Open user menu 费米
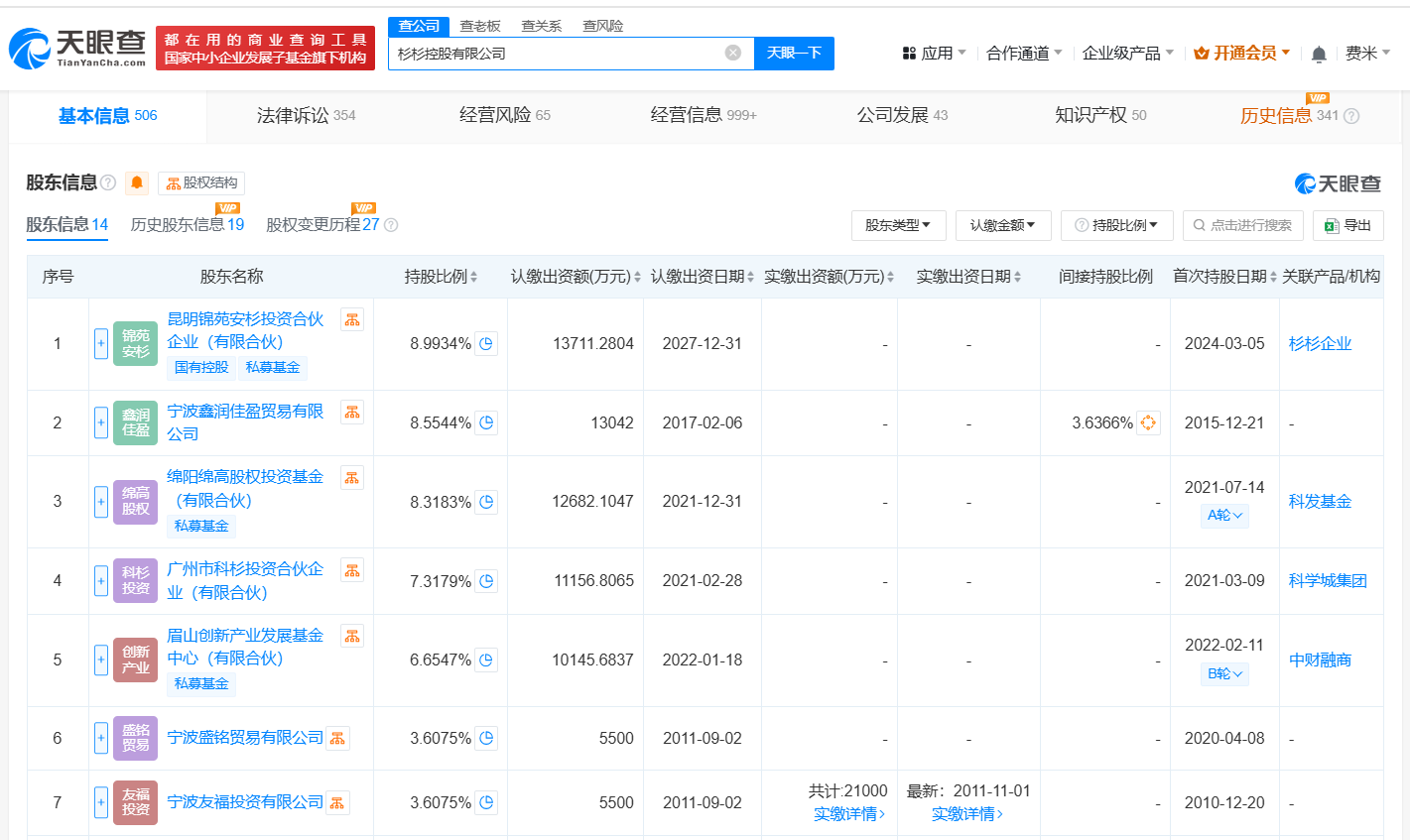The image size is (1410, 840). click(1367, 54)
